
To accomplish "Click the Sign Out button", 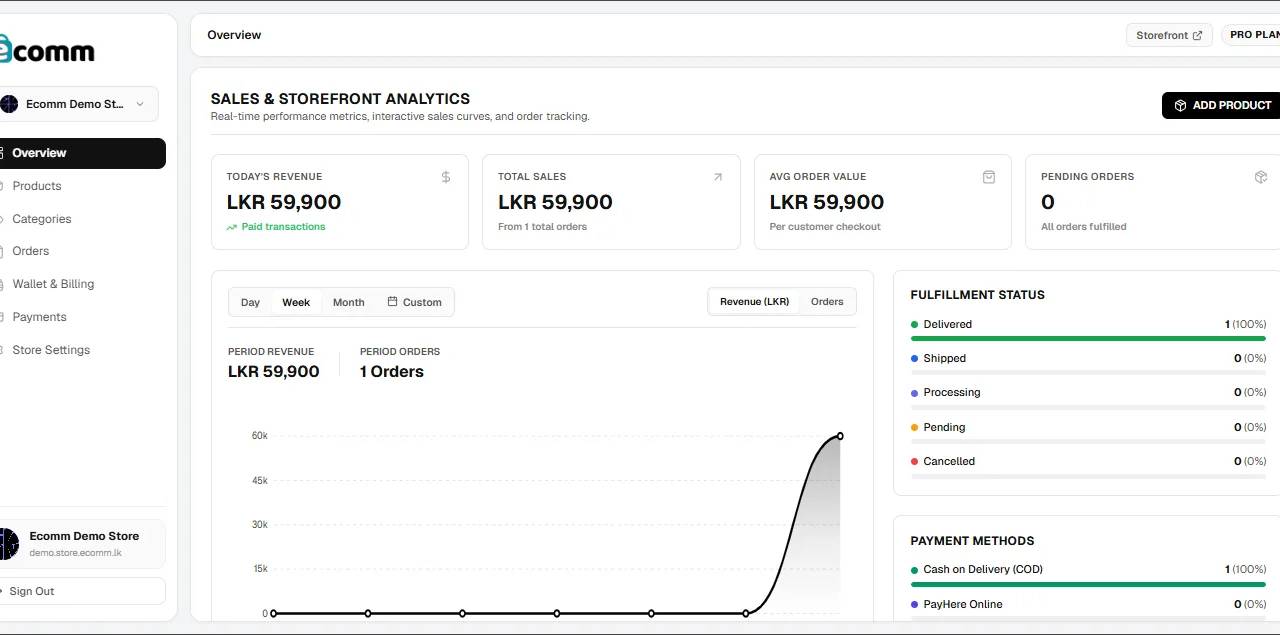I will [83, 591].
